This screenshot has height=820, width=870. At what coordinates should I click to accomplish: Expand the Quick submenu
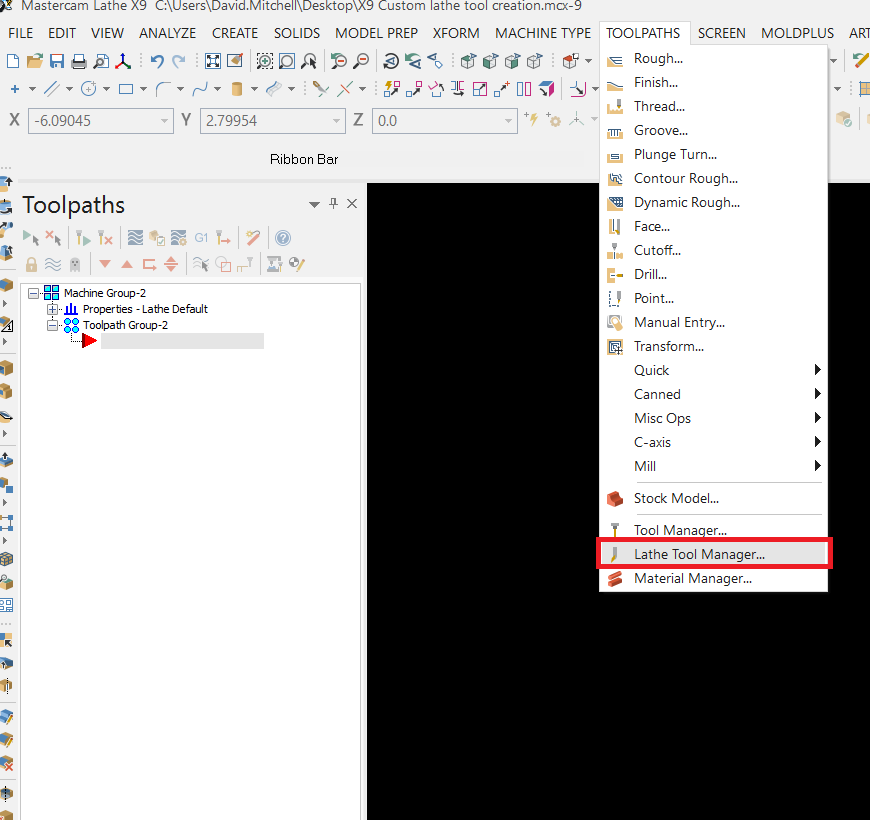(713, 370)
